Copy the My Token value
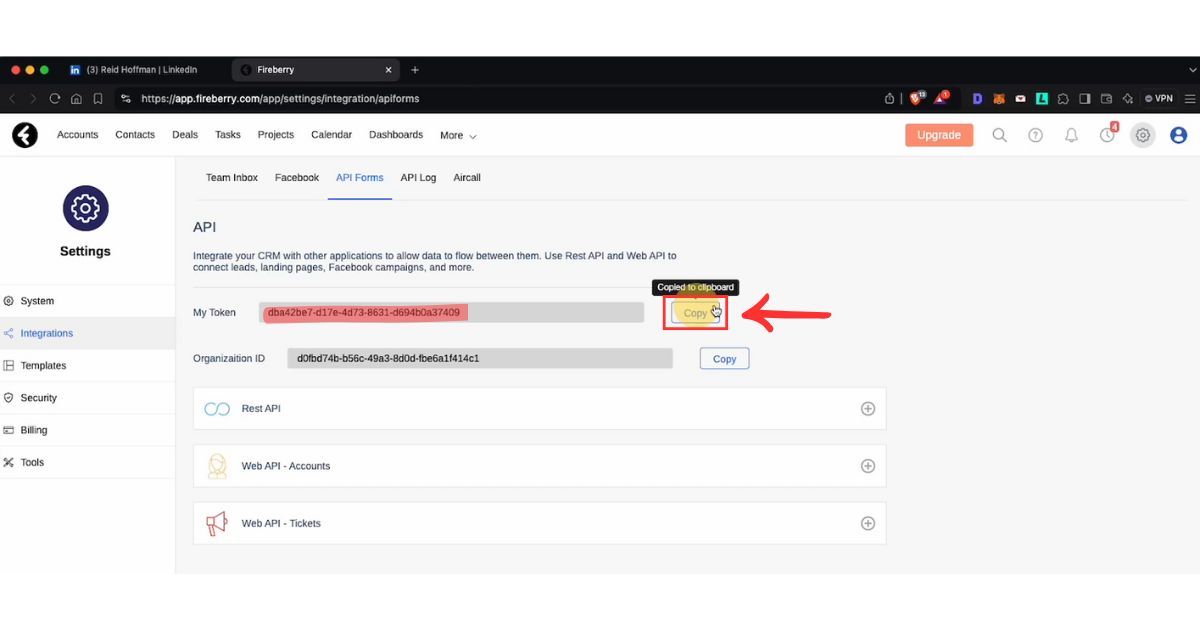Image resolution: width=1200 pixels, height=630 pixels. [x=695, y=313]
